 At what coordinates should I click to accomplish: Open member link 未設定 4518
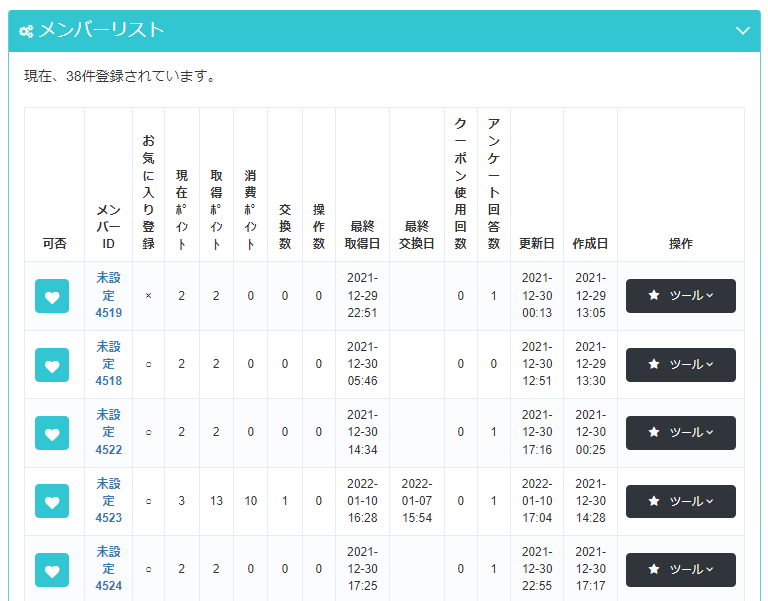(108, 364)
